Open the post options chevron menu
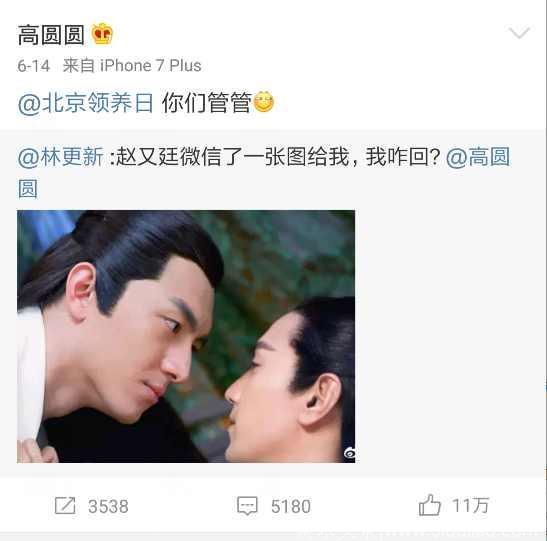Viewport: 547px width, 541px height. tap(519, 33)
